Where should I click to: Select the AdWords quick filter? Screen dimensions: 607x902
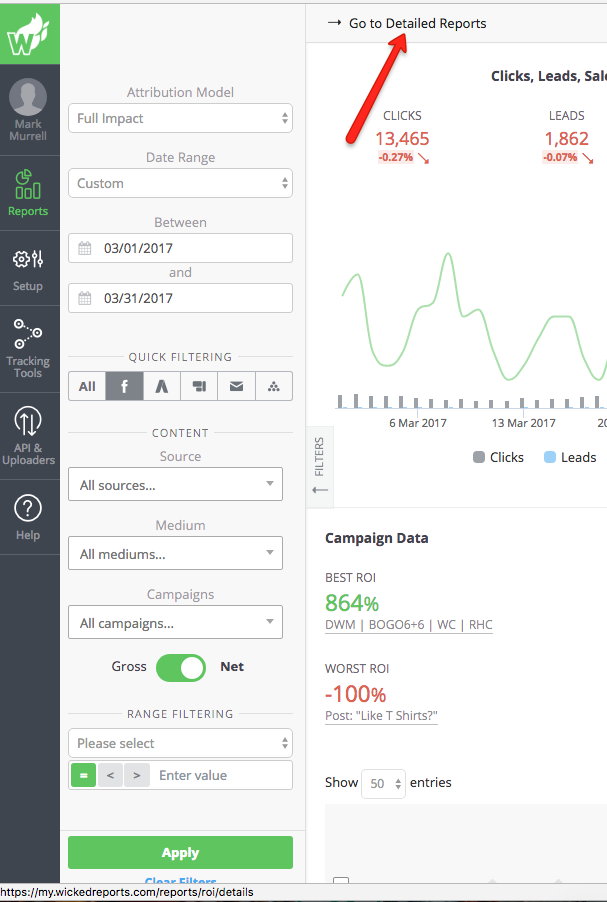[x=162, y=386]
